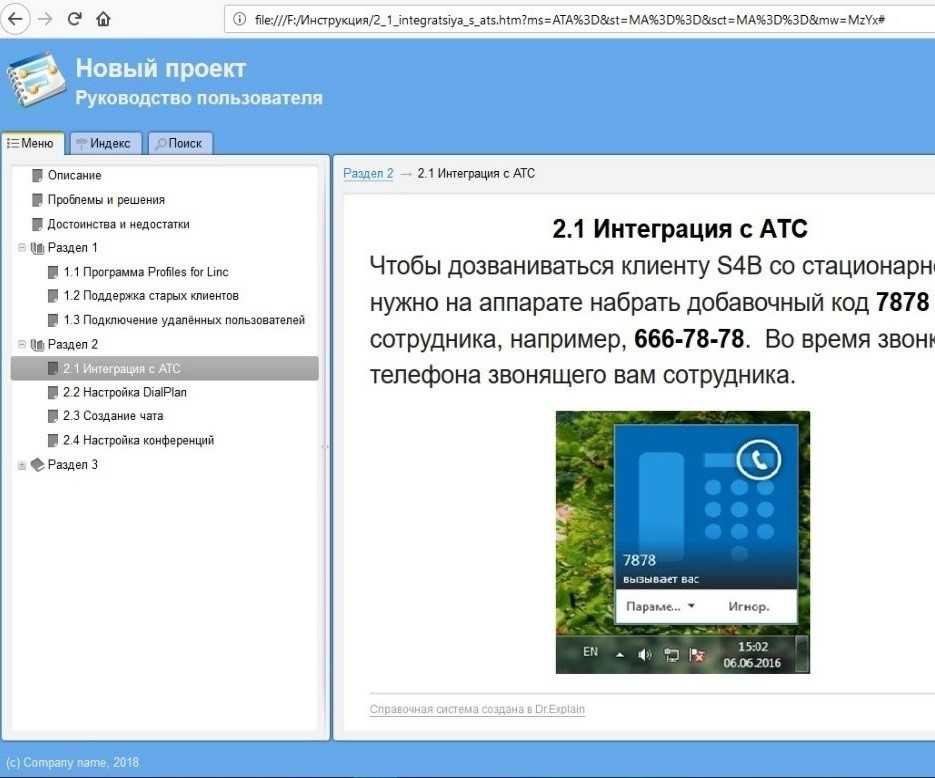This screenshot has height=778, width=935.
Task: Click the book icon beside Раздел 3
Action: coord(38,464)
